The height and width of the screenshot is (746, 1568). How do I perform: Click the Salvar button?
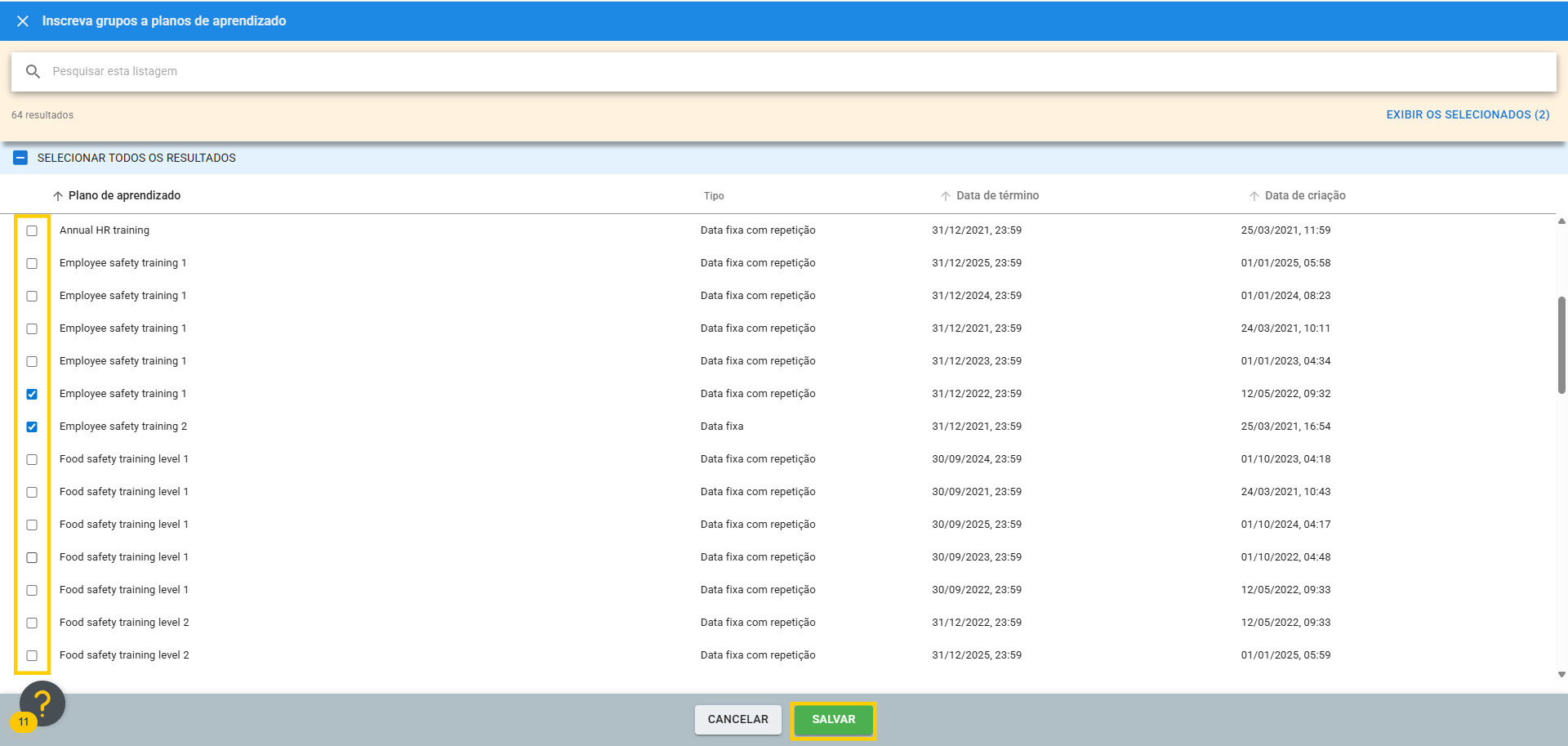click(833, 720)
